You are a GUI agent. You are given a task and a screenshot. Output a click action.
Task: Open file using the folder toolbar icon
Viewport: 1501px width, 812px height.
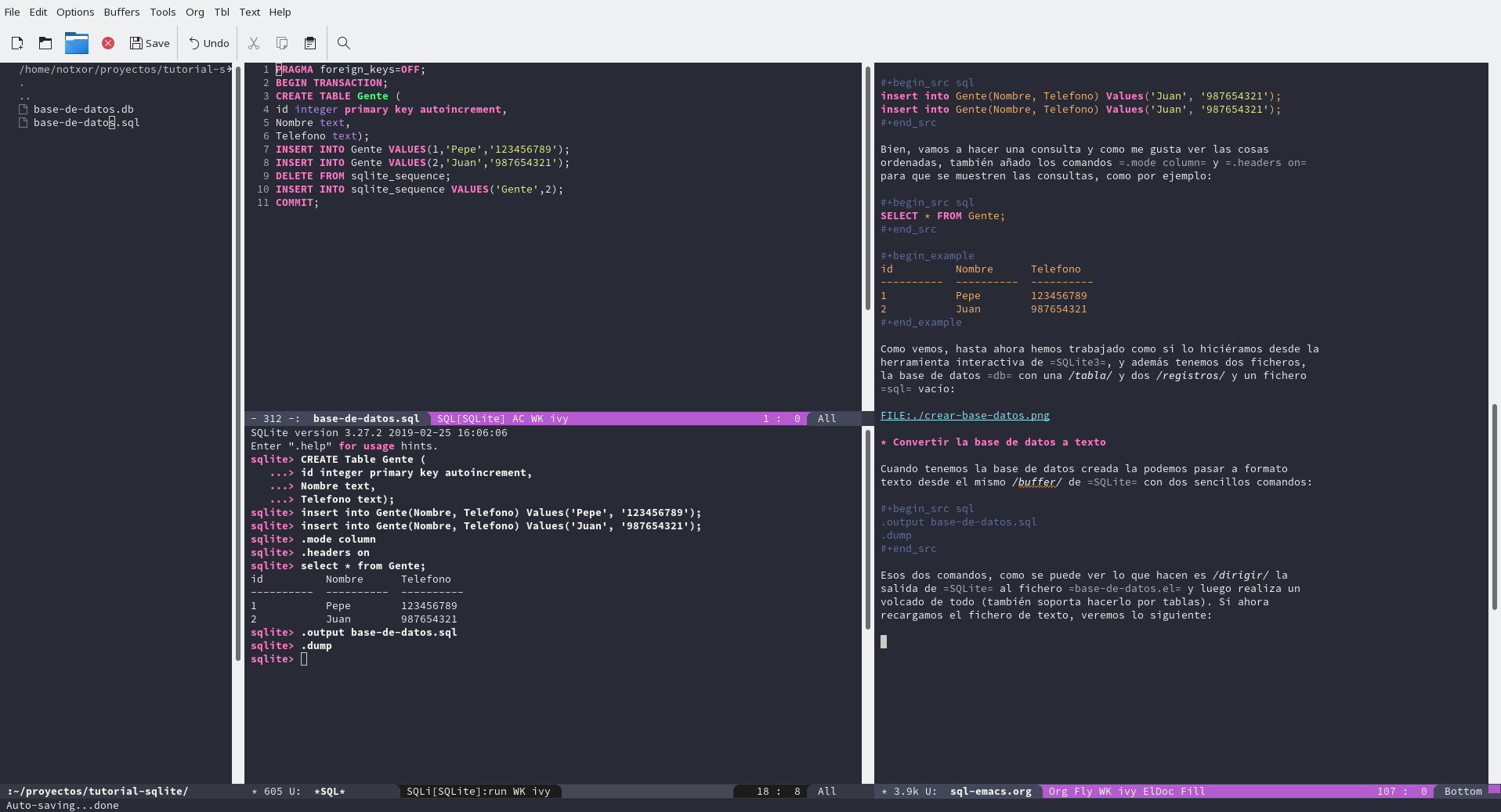tap(45, 43)
